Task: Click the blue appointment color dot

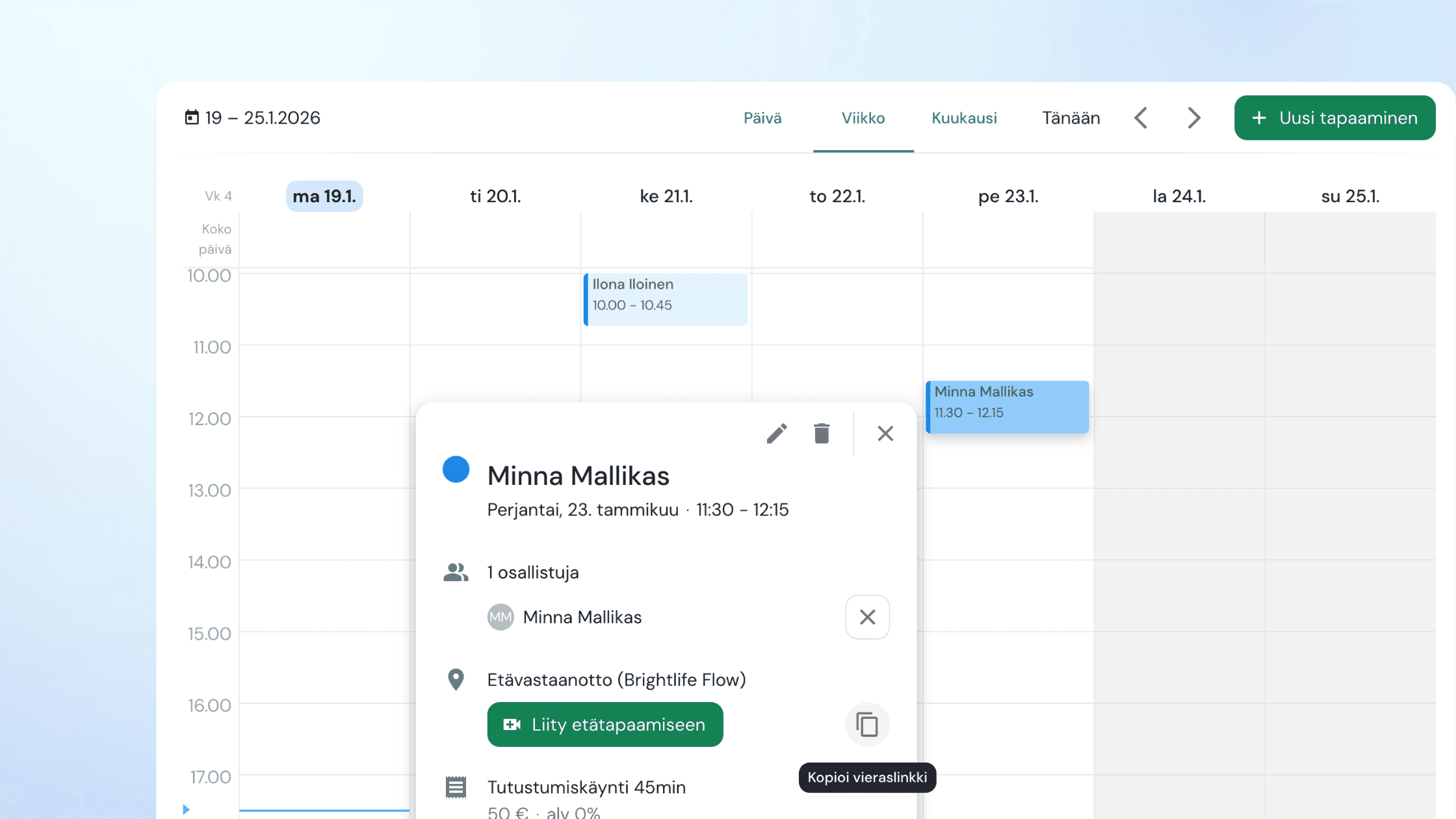Action: click(x=456, y=469)
